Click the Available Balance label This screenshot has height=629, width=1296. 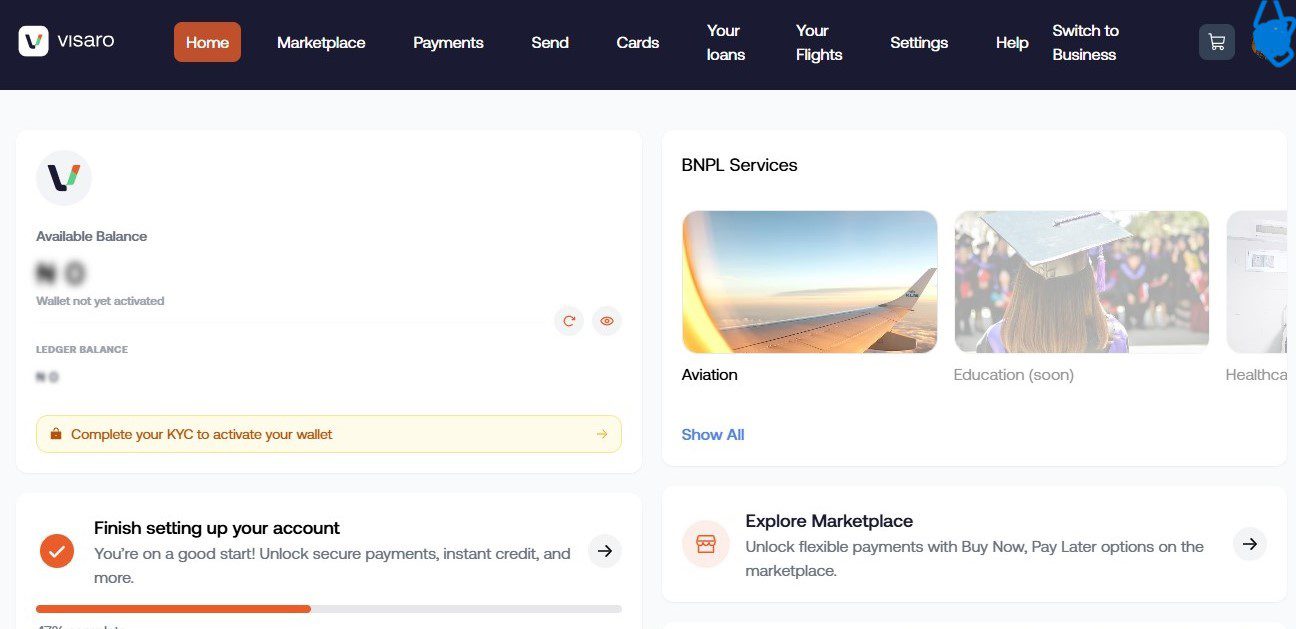pos(92,236)
